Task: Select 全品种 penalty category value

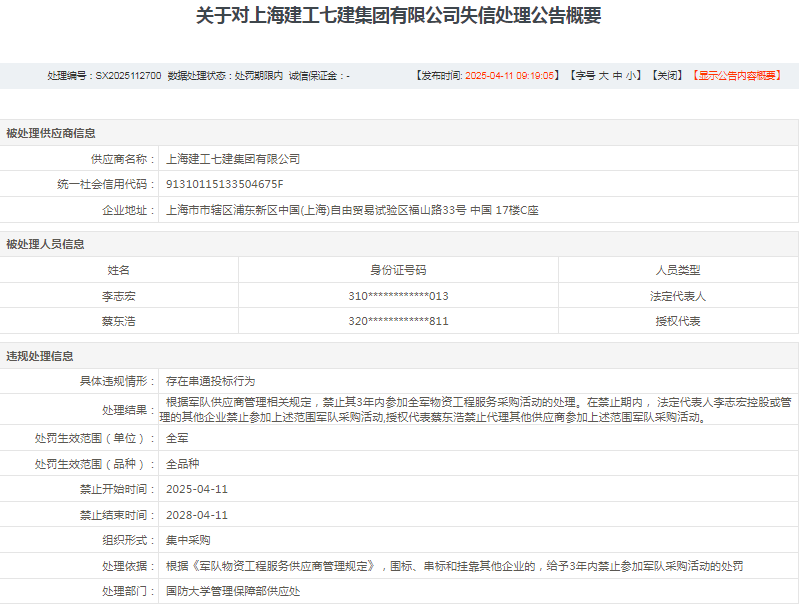Action: 182,464
